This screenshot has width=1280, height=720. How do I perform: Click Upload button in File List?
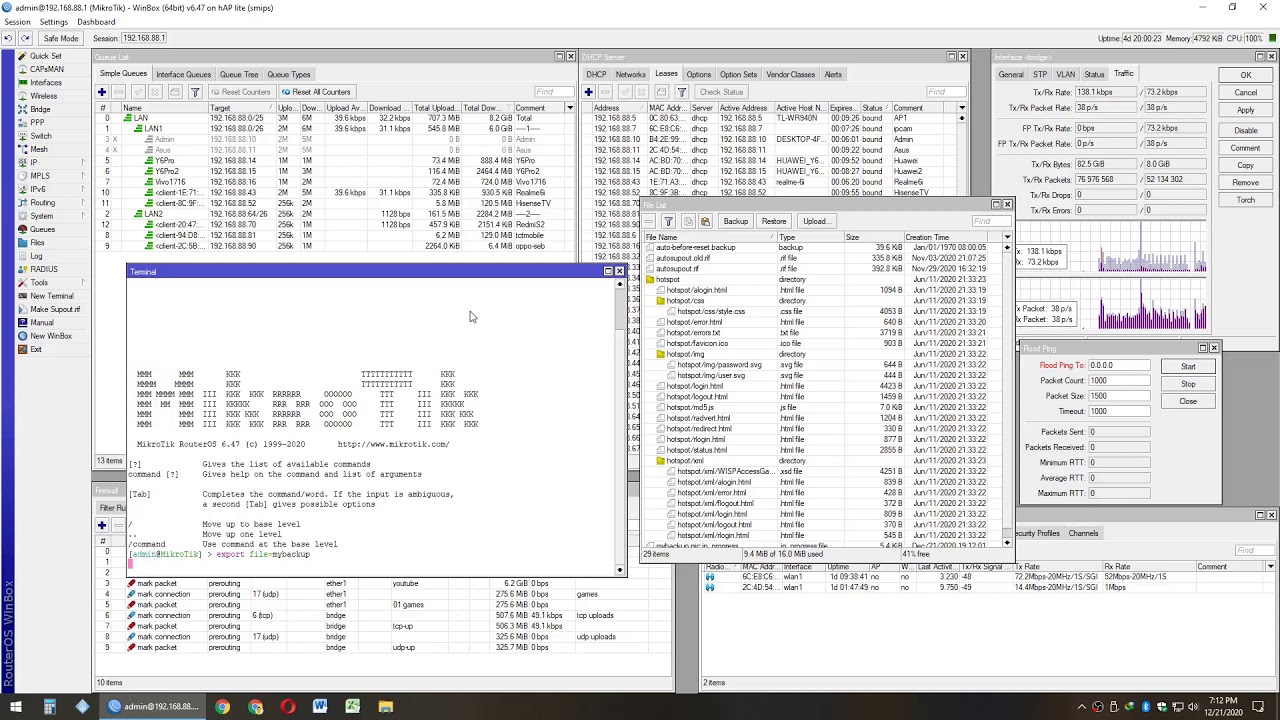point(815,221)
